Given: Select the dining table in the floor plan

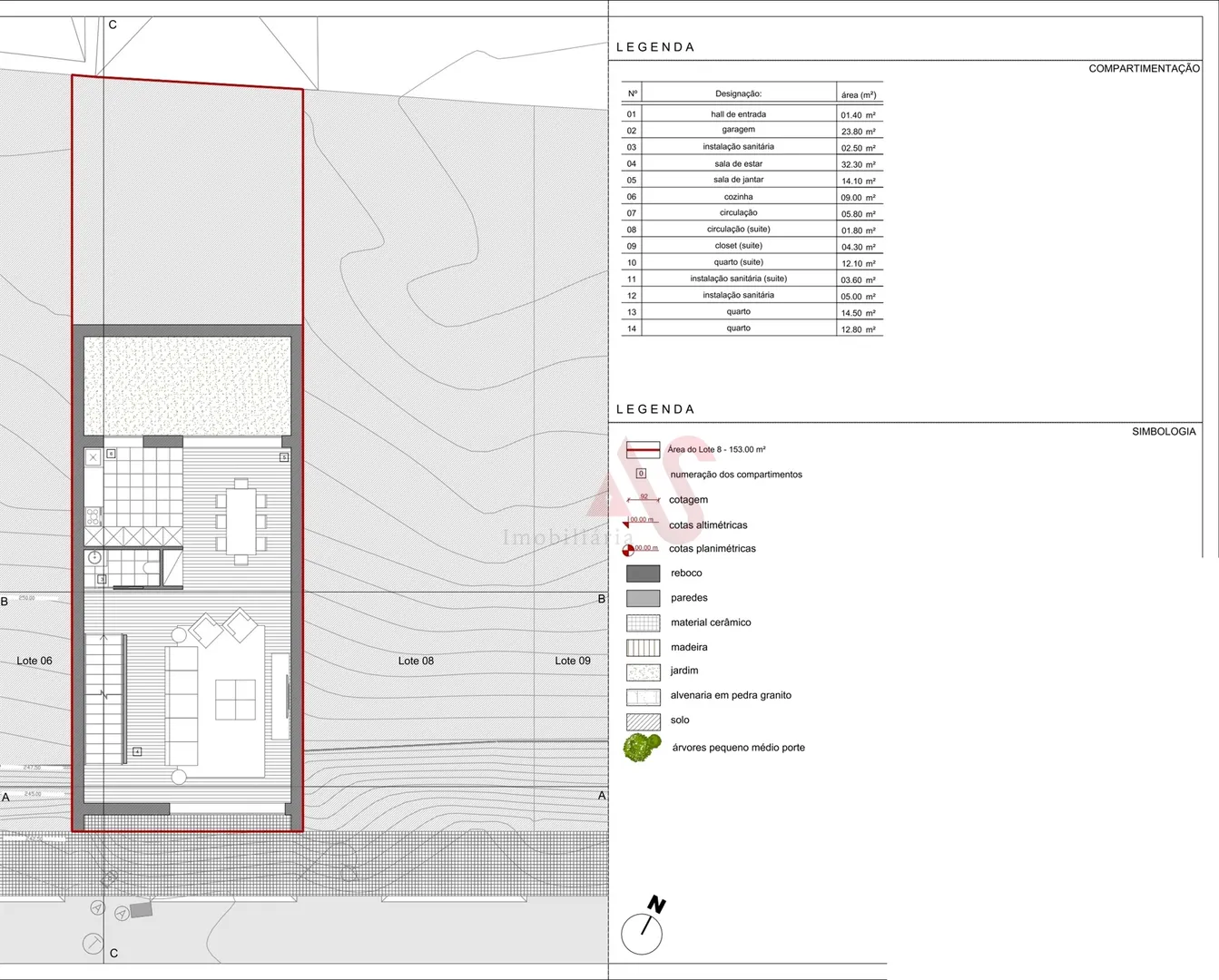Looking at the screenshot, I should click(x=241, y=522).
